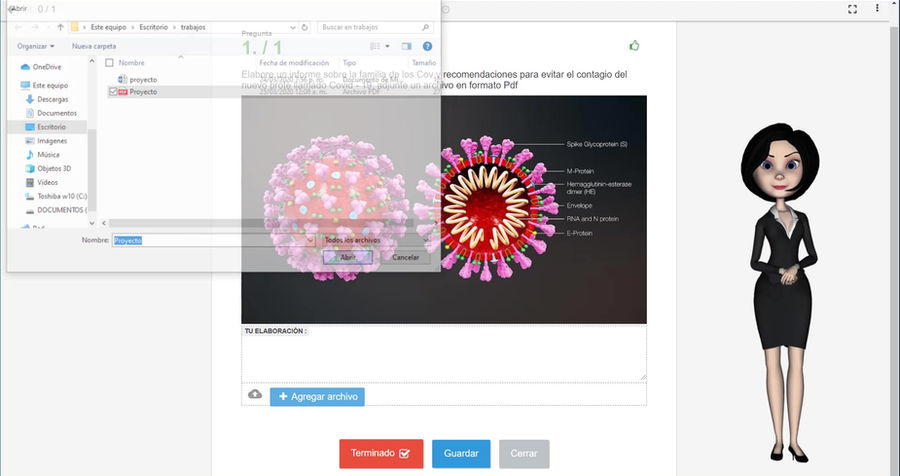Viewport: 900px width, 476px height.
Task: Uncheck the Proyecto PDF file checkbox
Action: click(x=112, y=91)
